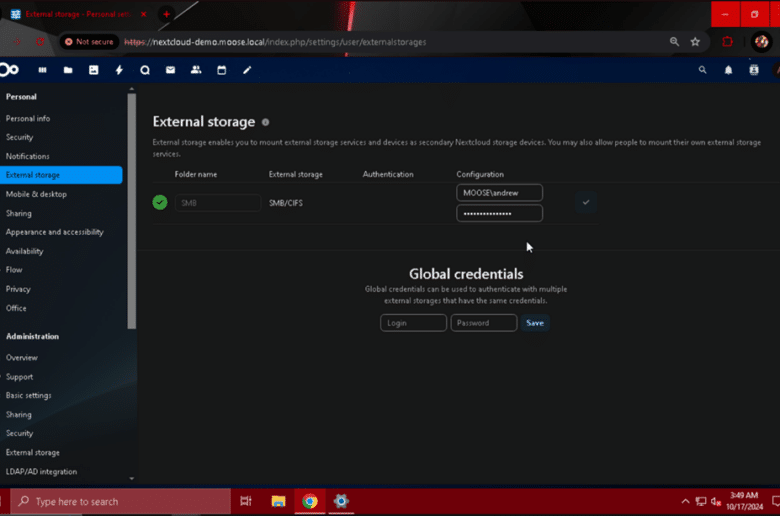Open LDAP/AD integration settings
Screen dimensions: 780x516
(41, 471)
